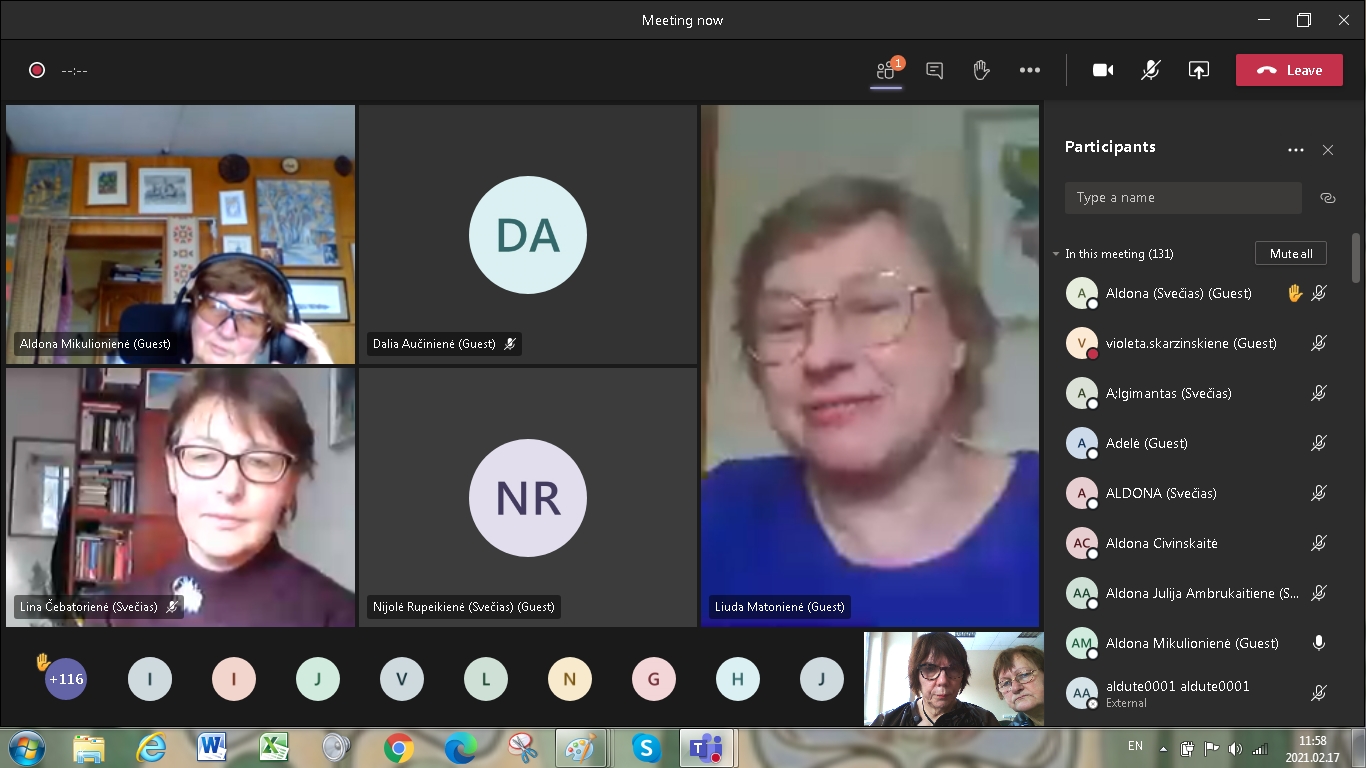Click the Mute all button
The image size is (1366, 768).
1290,254
